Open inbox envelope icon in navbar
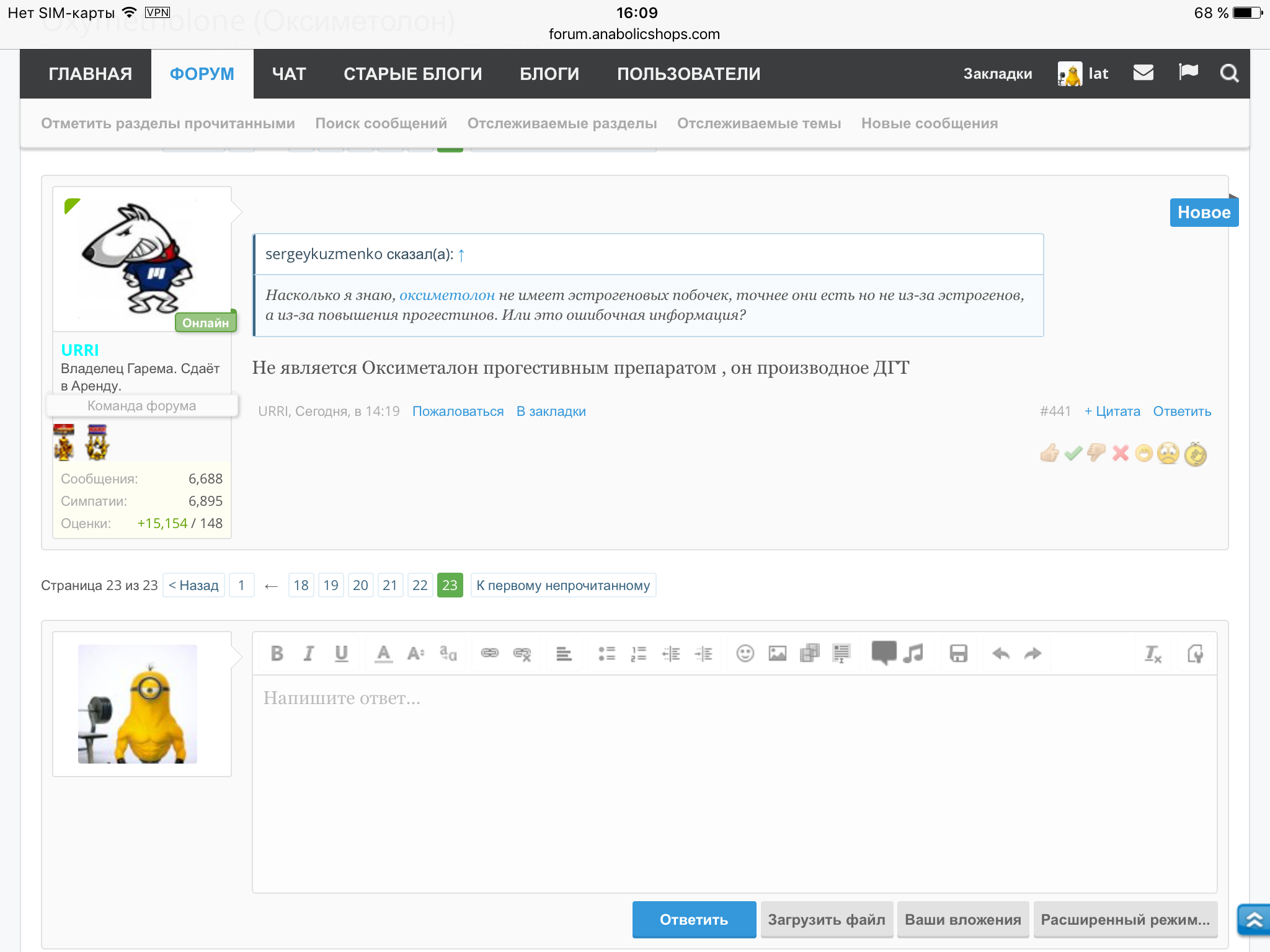1270x952 pixels. coord(1143,73)
